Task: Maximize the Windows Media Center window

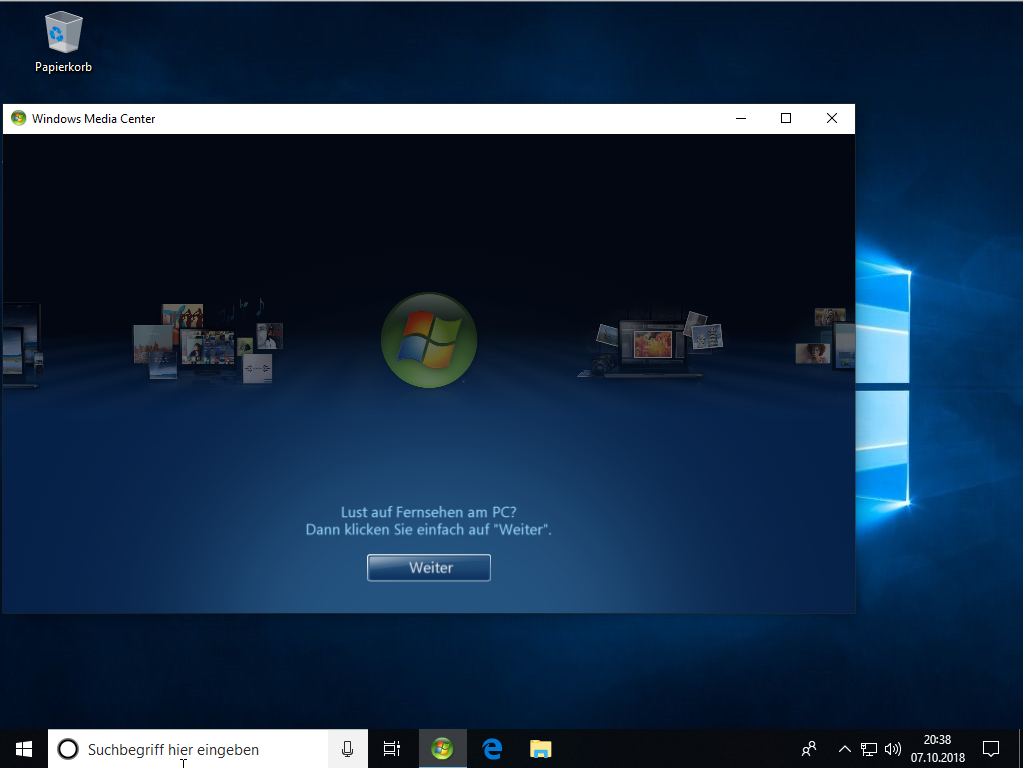Action: tap(786, 118)
